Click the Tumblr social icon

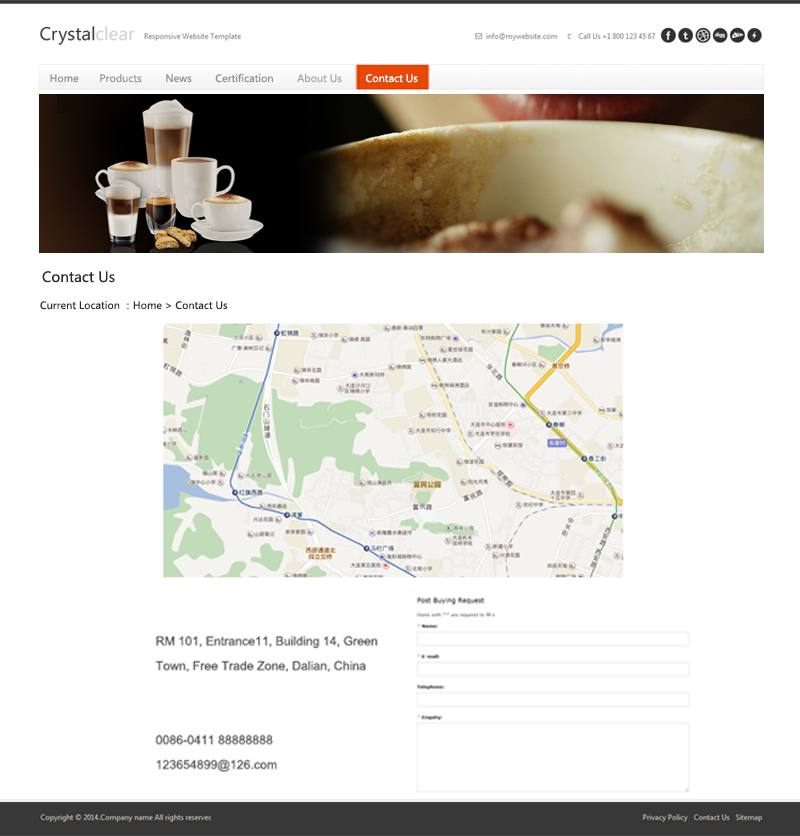(x=685, y=35)
